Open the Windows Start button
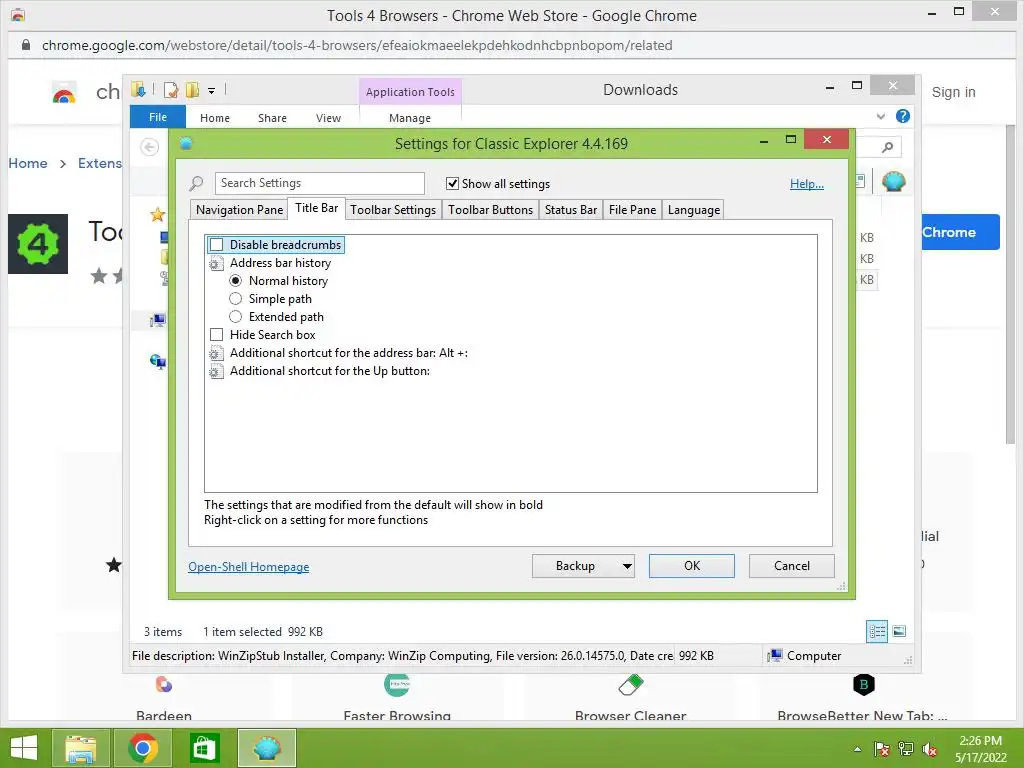 point(24,748)
